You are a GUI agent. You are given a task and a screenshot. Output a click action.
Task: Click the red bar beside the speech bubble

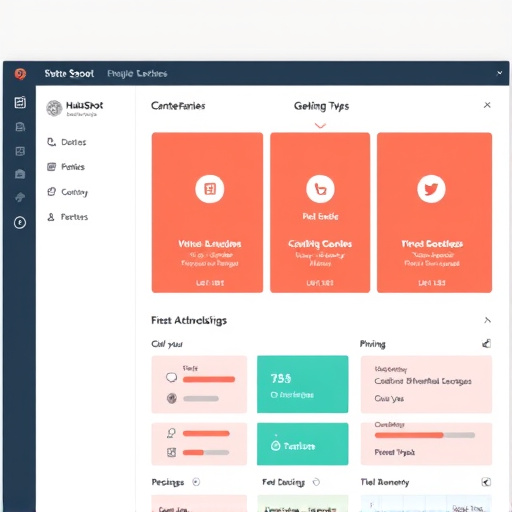coord(209,379)
